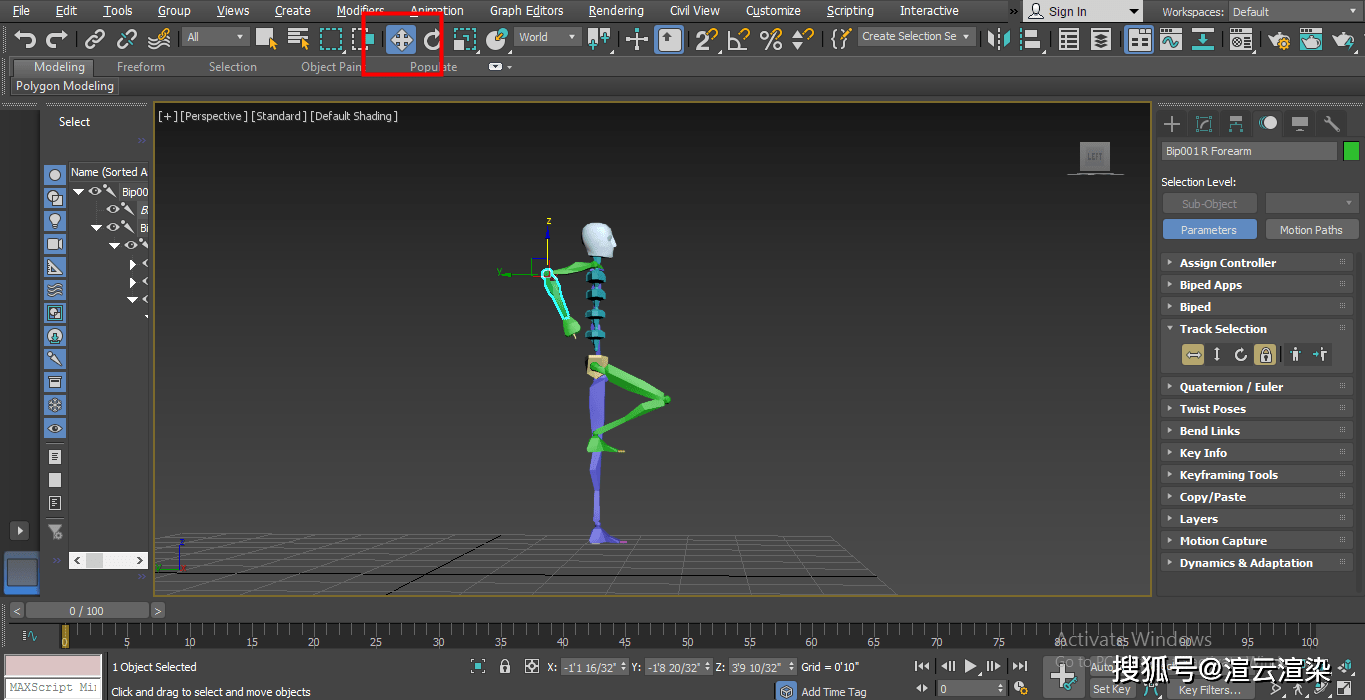
Task: Open the Animation menu
Action: pos(436,11)
